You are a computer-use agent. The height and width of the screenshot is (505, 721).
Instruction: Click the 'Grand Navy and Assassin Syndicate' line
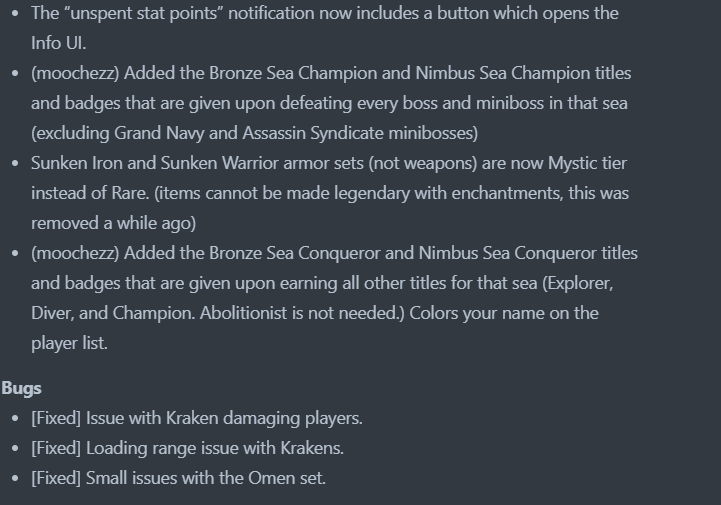pos(254,133)
